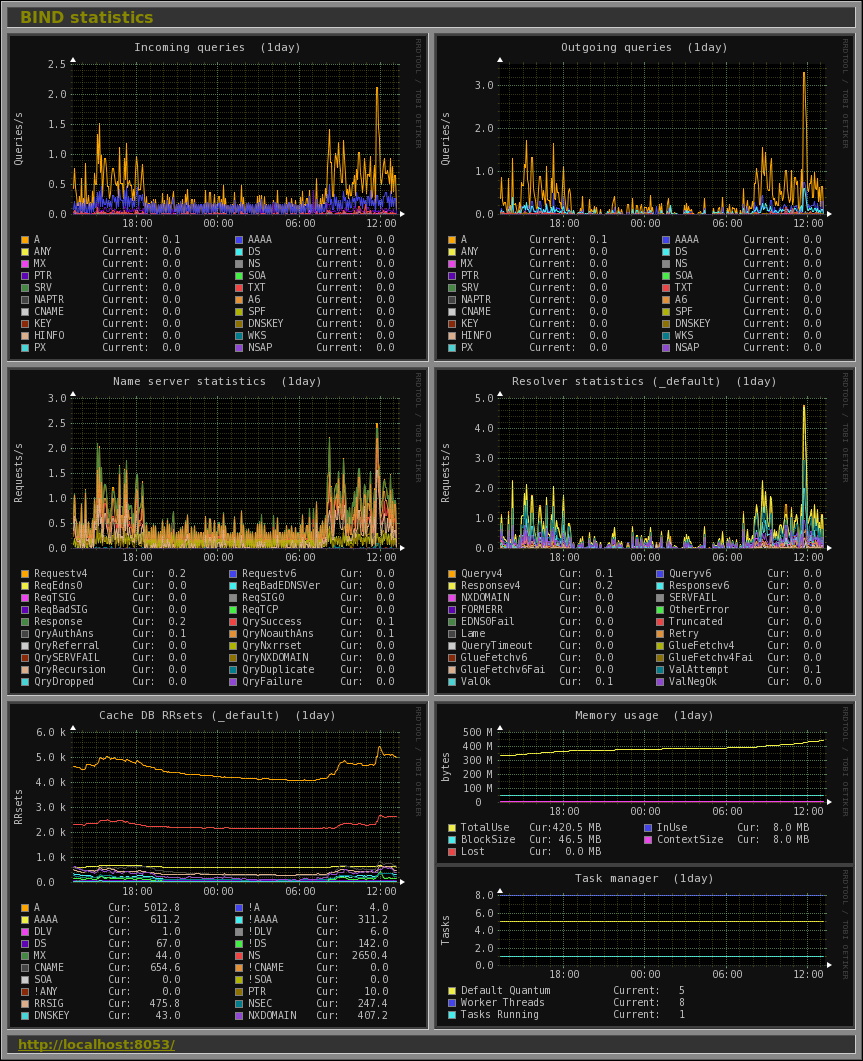Select the Name server statistics graph
This screenshot has height=1061, width=863.
[x=217, y=531]
